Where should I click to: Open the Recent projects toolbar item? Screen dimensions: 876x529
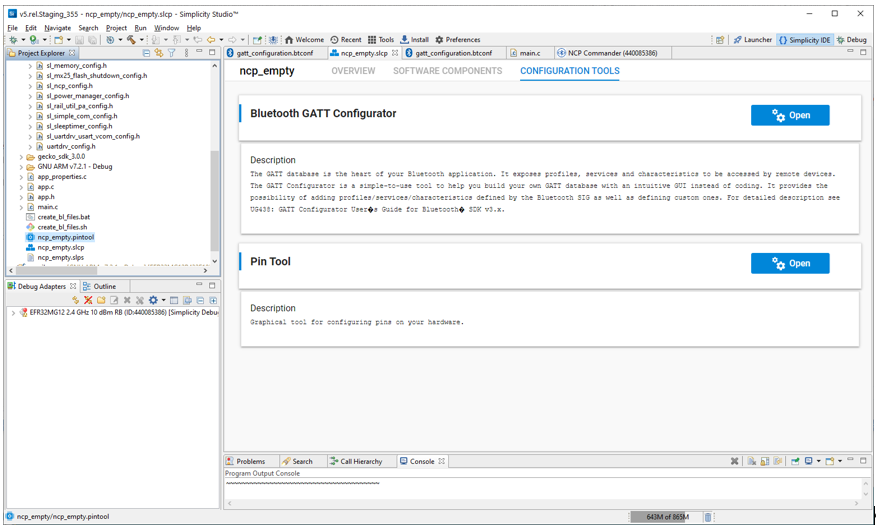[x=347, y=40]
